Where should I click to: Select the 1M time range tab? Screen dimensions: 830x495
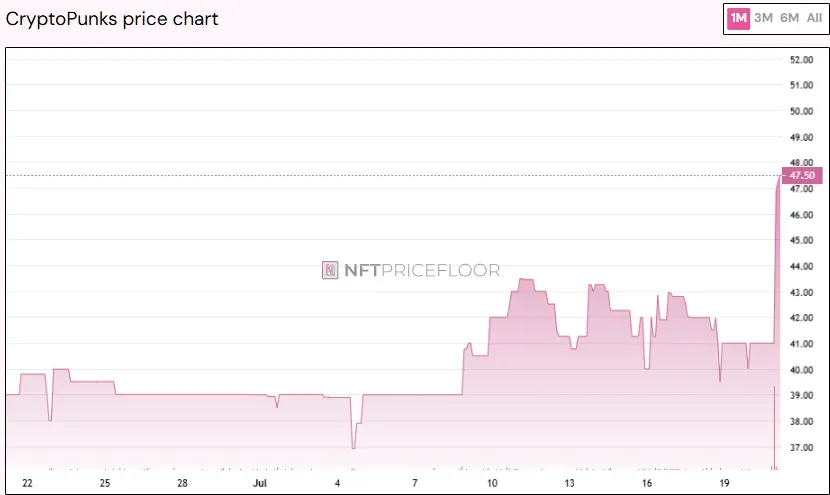click(738, 19)
